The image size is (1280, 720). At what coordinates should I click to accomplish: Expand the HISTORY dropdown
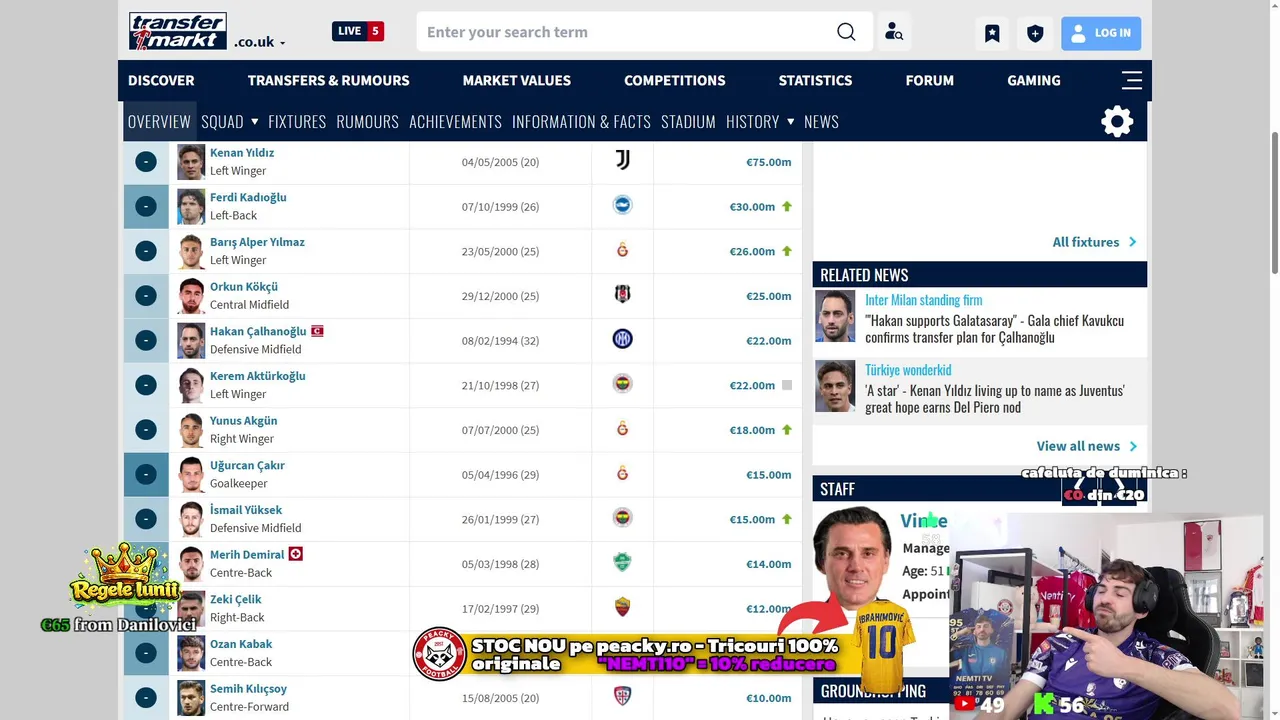pos(760,121)
